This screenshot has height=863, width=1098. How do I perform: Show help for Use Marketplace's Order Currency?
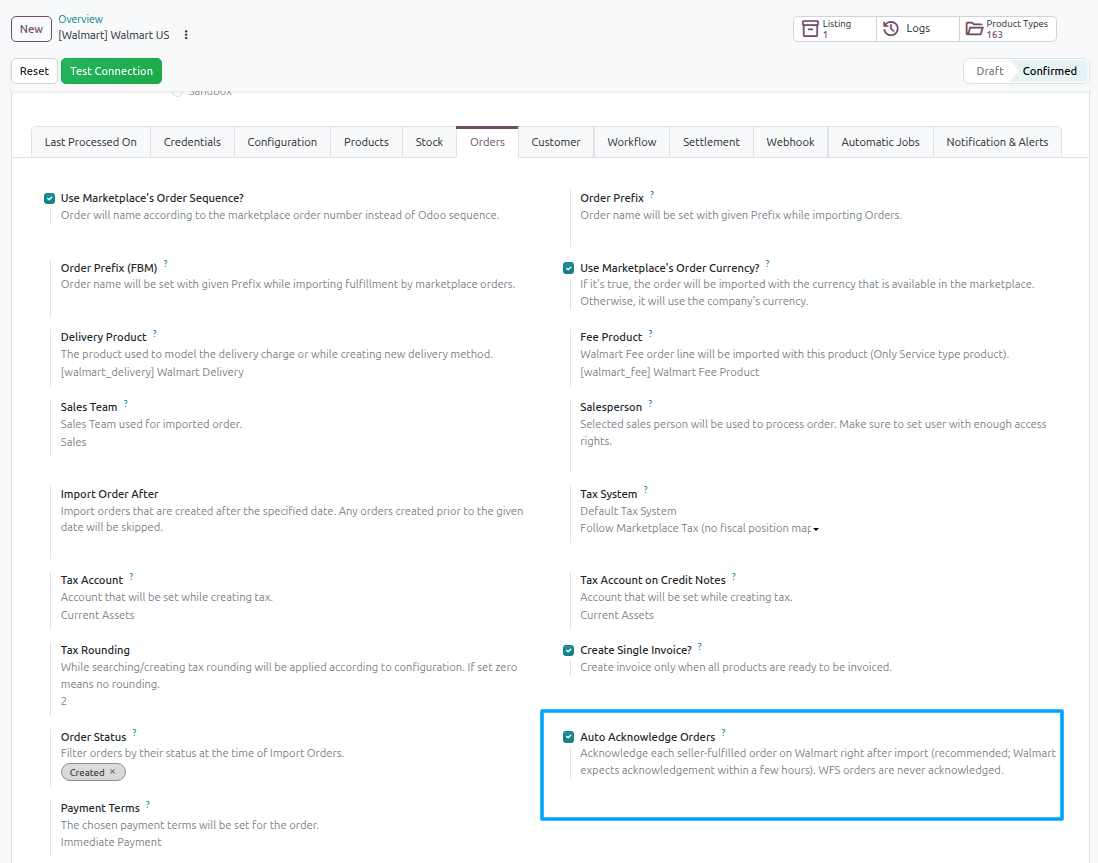[767, 264]
